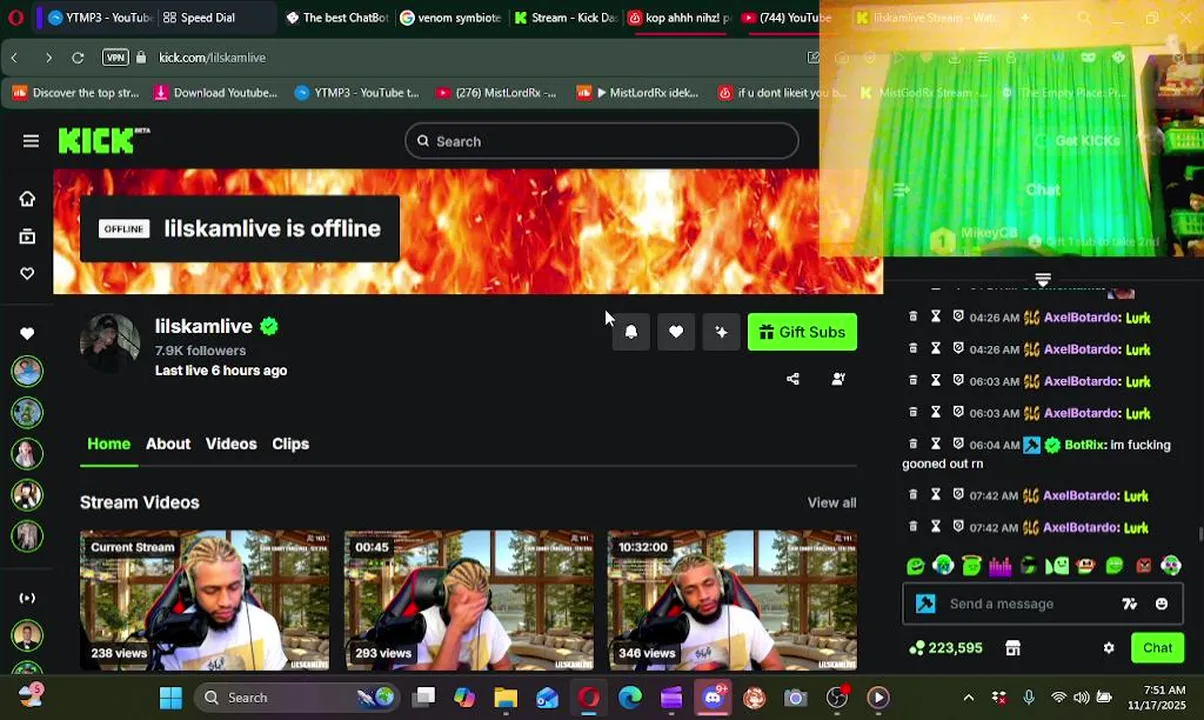Switch to Stream - Kick Da tab
Image resolution: width=1204 pixels, height=720 pixels.
pyautogui.click(x=566, y=17)
